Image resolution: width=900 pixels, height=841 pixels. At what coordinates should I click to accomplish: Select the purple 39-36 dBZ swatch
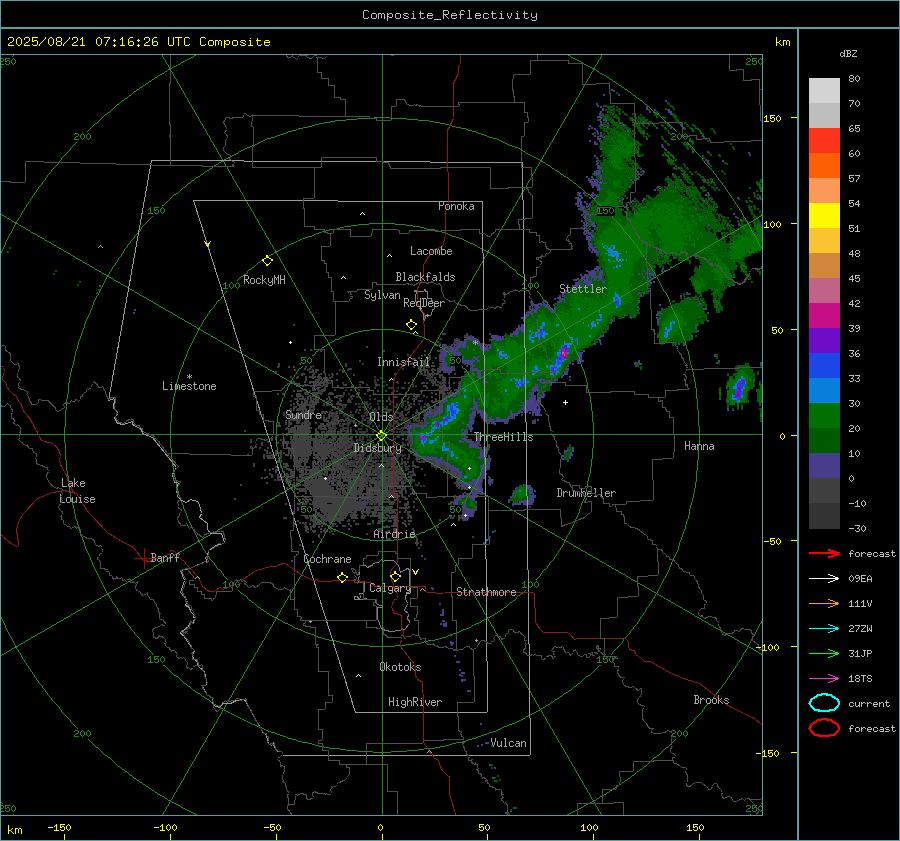pos(824,341)
